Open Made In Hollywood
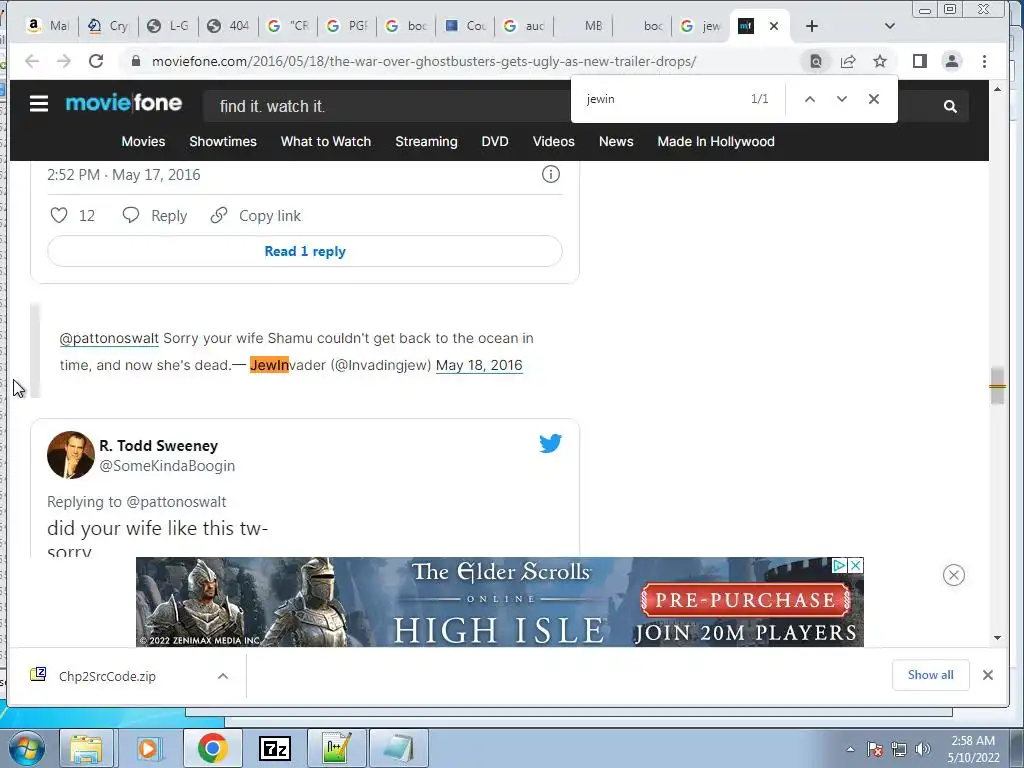The image size is (1024, 768). tap(716, 142)
